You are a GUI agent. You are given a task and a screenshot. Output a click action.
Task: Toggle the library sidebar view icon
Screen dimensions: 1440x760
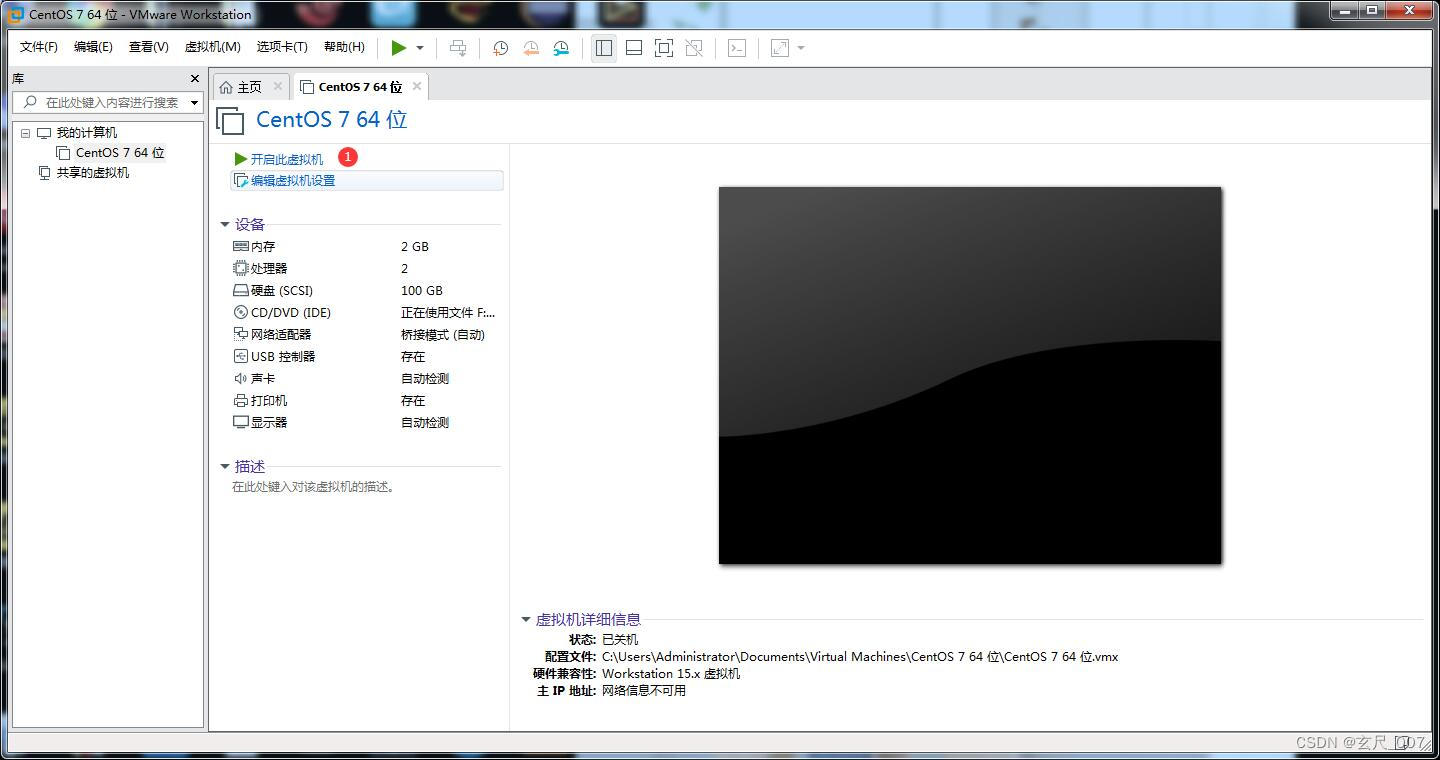coord(604,48)
